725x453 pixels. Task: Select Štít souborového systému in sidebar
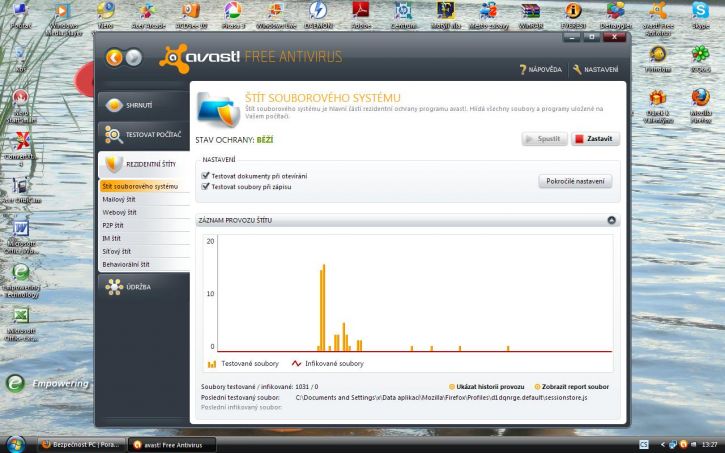[144, 186]
